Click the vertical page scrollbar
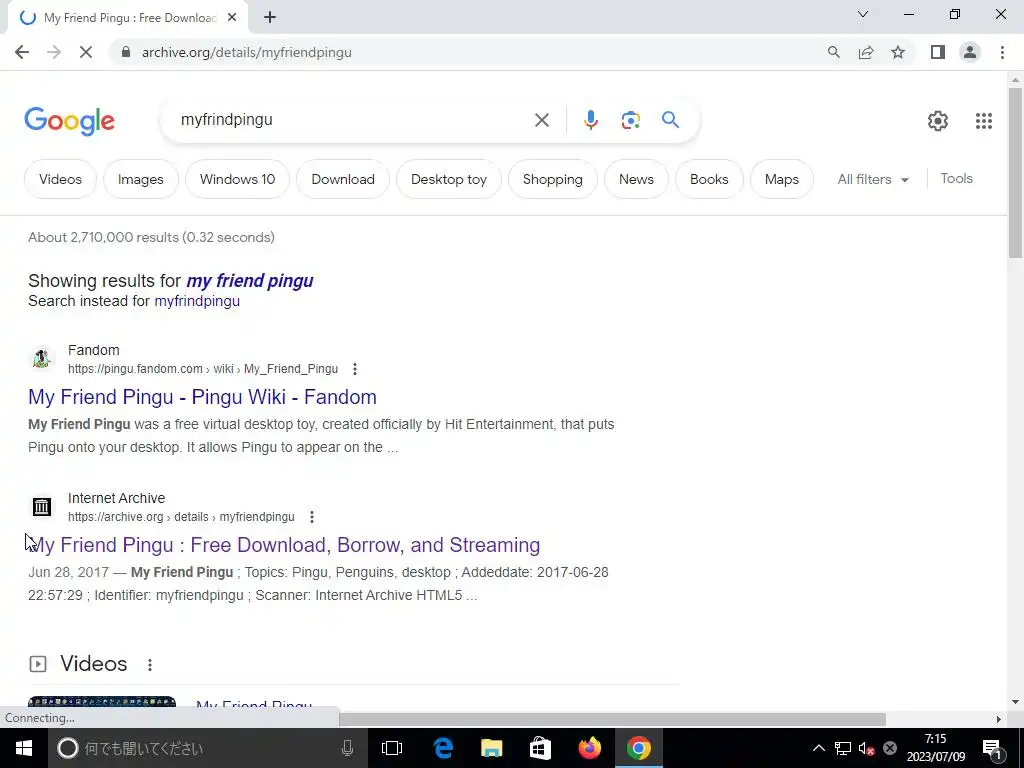 tap(1015, 173)
